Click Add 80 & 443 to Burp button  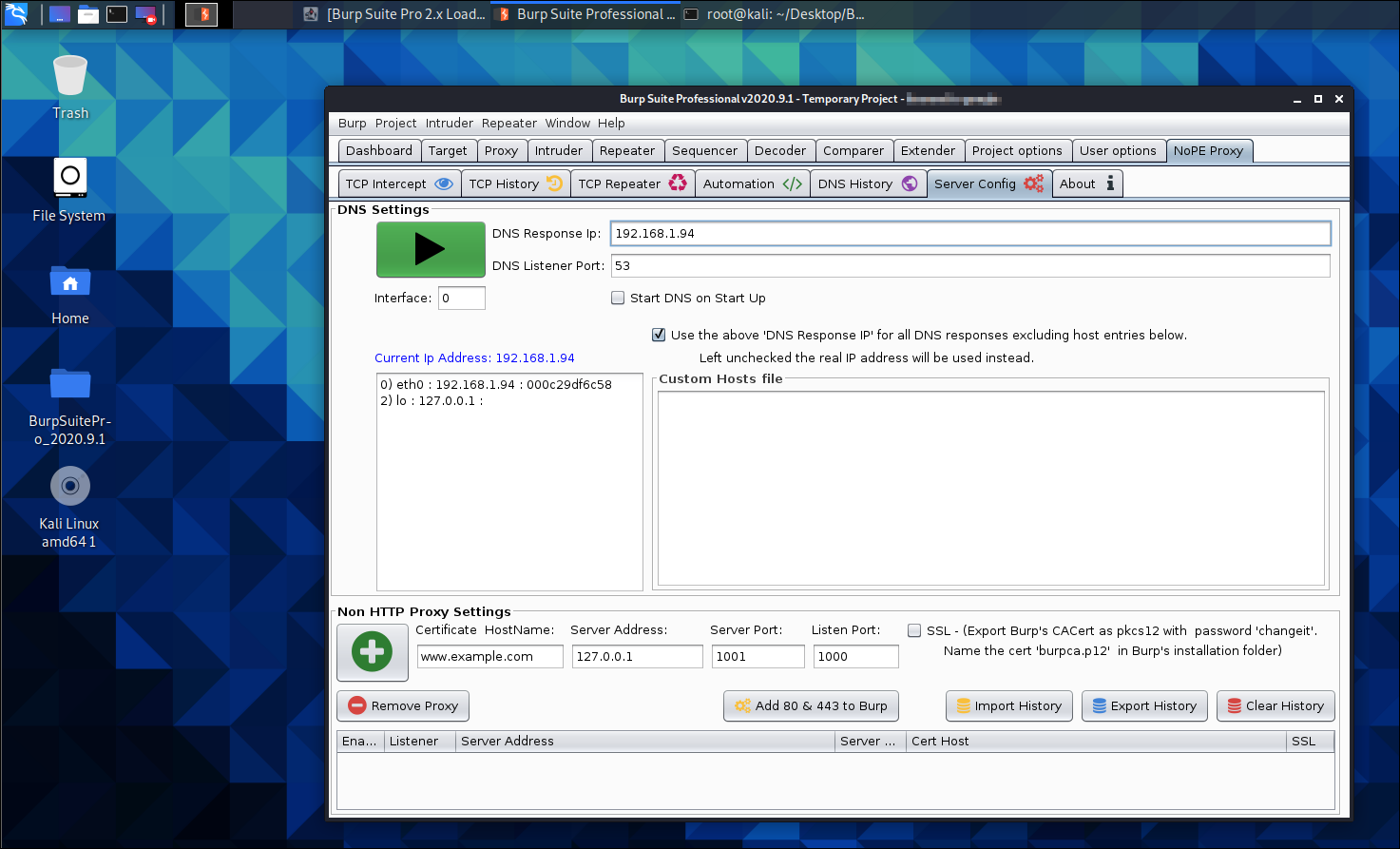[x=811, y=705]
